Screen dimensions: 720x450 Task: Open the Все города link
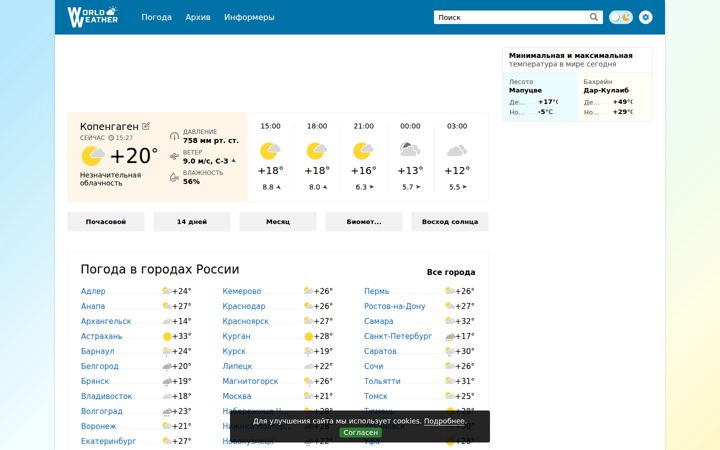click(x=451, y=272)
